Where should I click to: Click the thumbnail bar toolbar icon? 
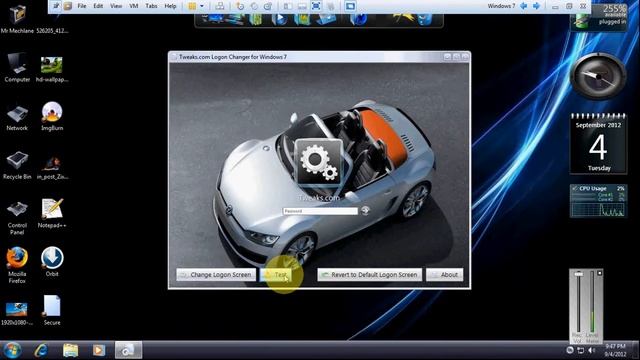pos(302,6)
